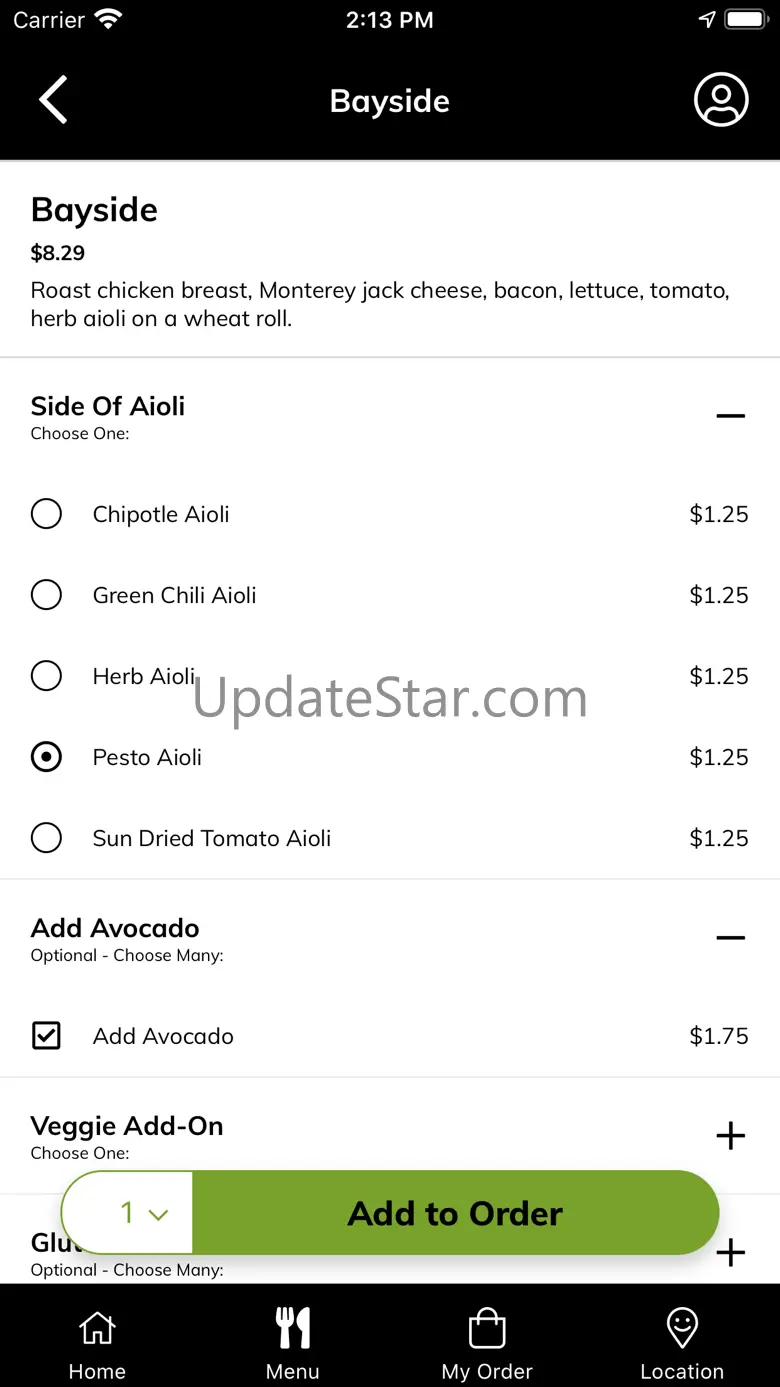Select the Chipotle Aioli option
This screenshot has height=1387, width=780.
tap(46, 514)
